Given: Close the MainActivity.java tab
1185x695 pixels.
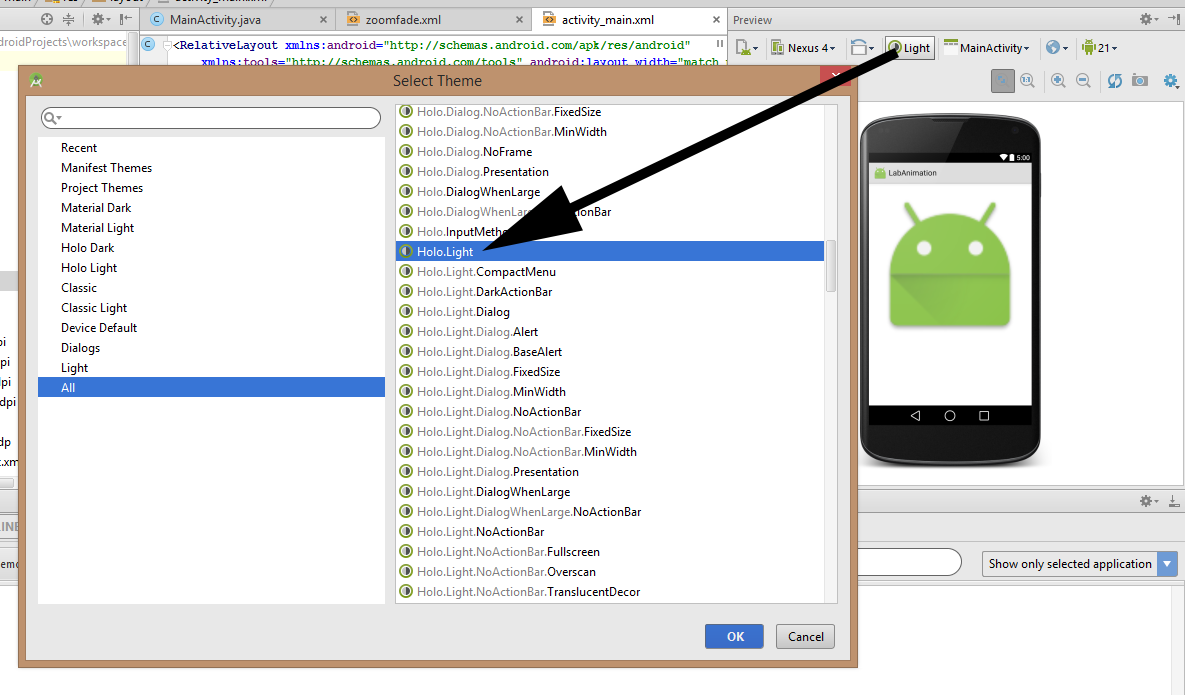Looking at the screenshot, I should (323, 20).
